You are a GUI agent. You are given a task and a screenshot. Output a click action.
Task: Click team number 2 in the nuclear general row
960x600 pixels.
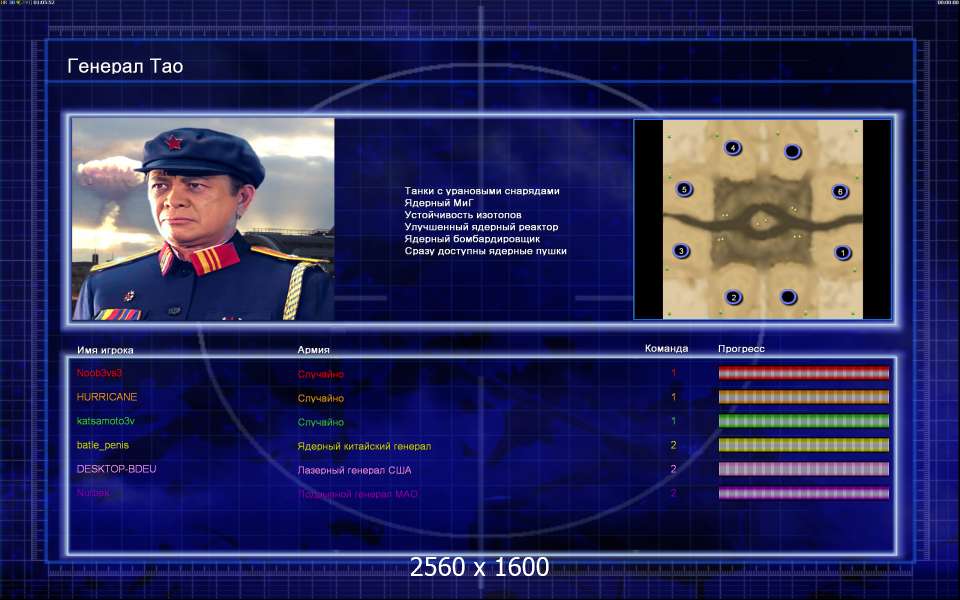pos(673,445)
